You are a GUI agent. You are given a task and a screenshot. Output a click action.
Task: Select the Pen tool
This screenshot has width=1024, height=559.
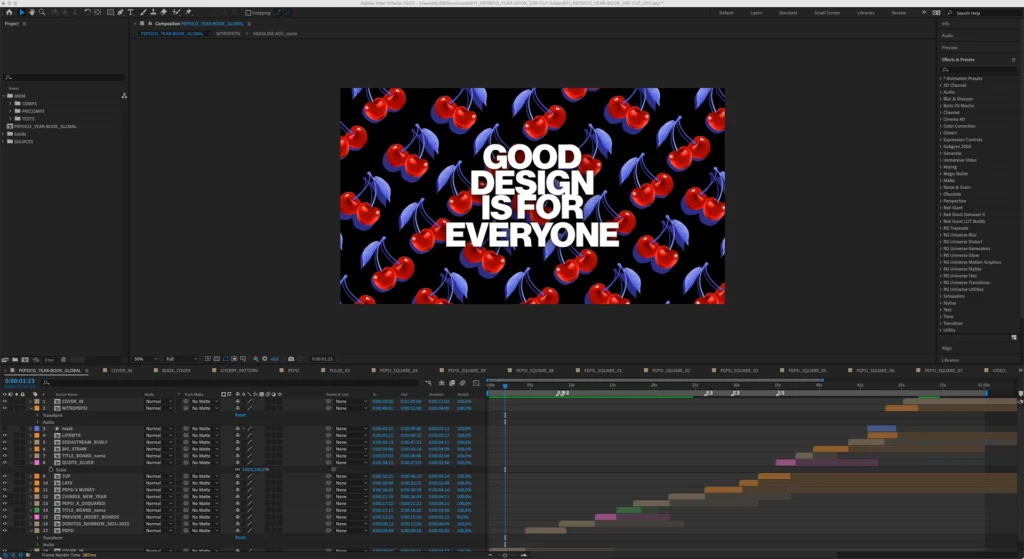(x=120, y=12)
